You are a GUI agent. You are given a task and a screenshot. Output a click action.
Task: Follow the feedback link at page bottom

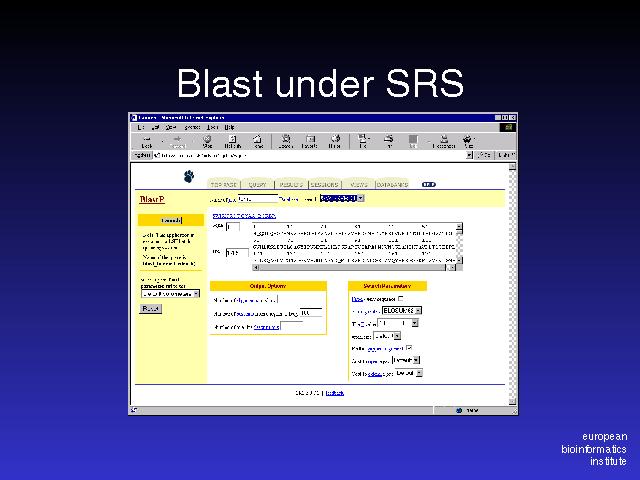(334, 393)
